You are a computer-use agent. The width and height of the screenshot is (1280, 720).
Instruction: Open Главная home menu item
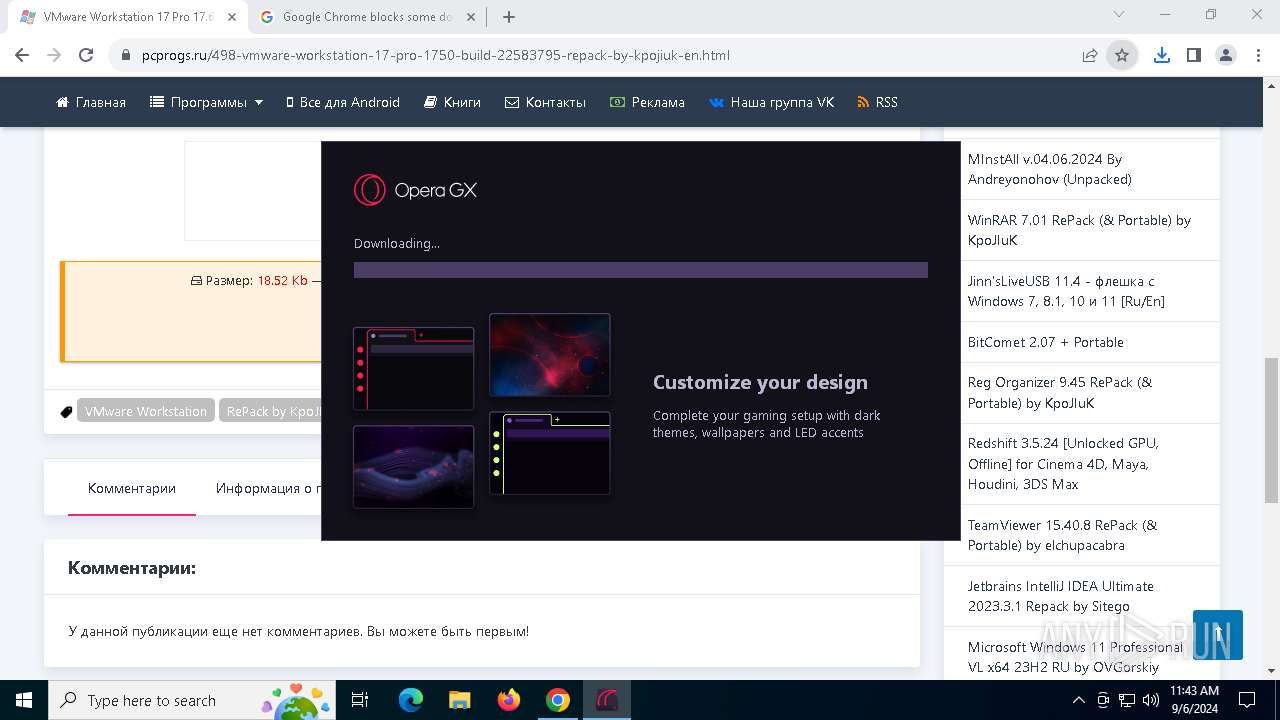(x=91, y=102)
